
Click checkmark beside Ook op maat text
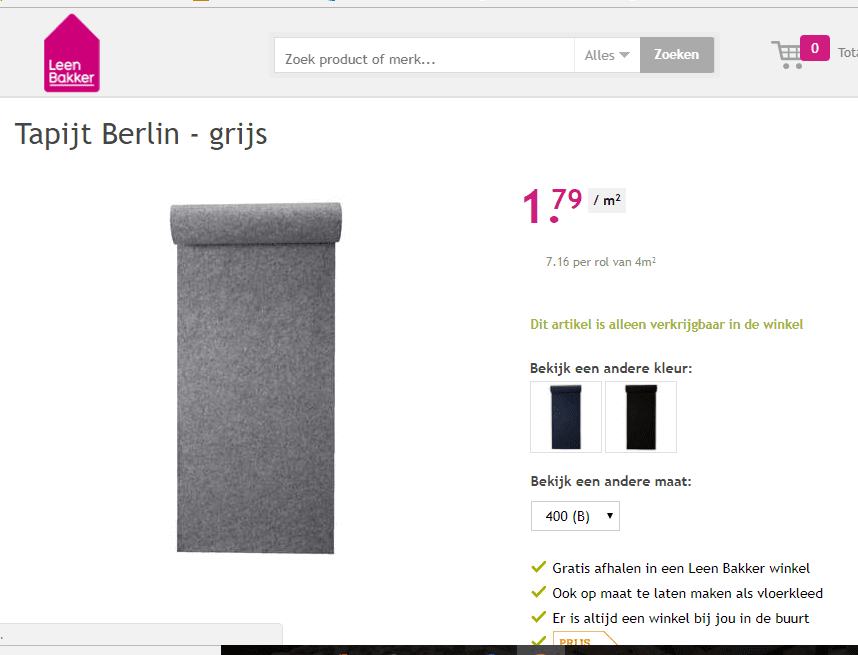(x=538, y=592)
